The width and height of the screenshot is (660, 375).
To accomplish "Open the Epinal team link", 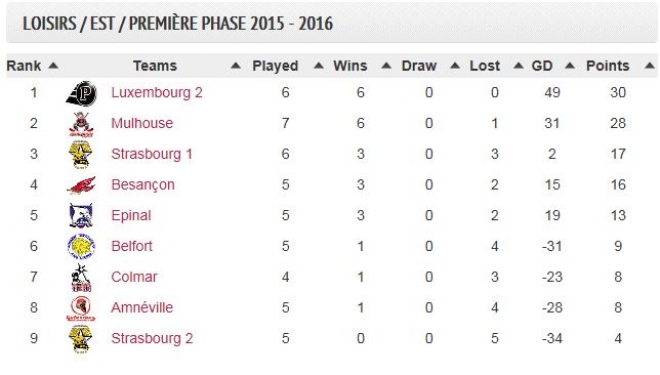I will [x=131, y=215].
